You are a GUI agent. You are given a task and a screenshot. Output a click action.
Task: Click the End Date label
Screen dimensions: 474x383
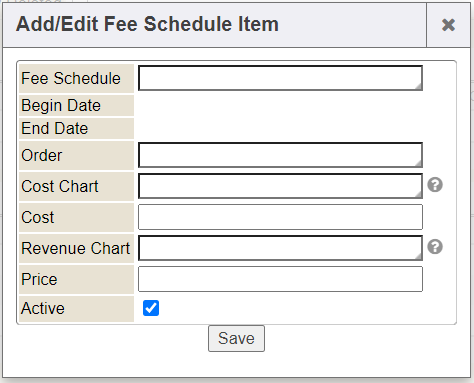pyautogui.click(x=55, y=128)
